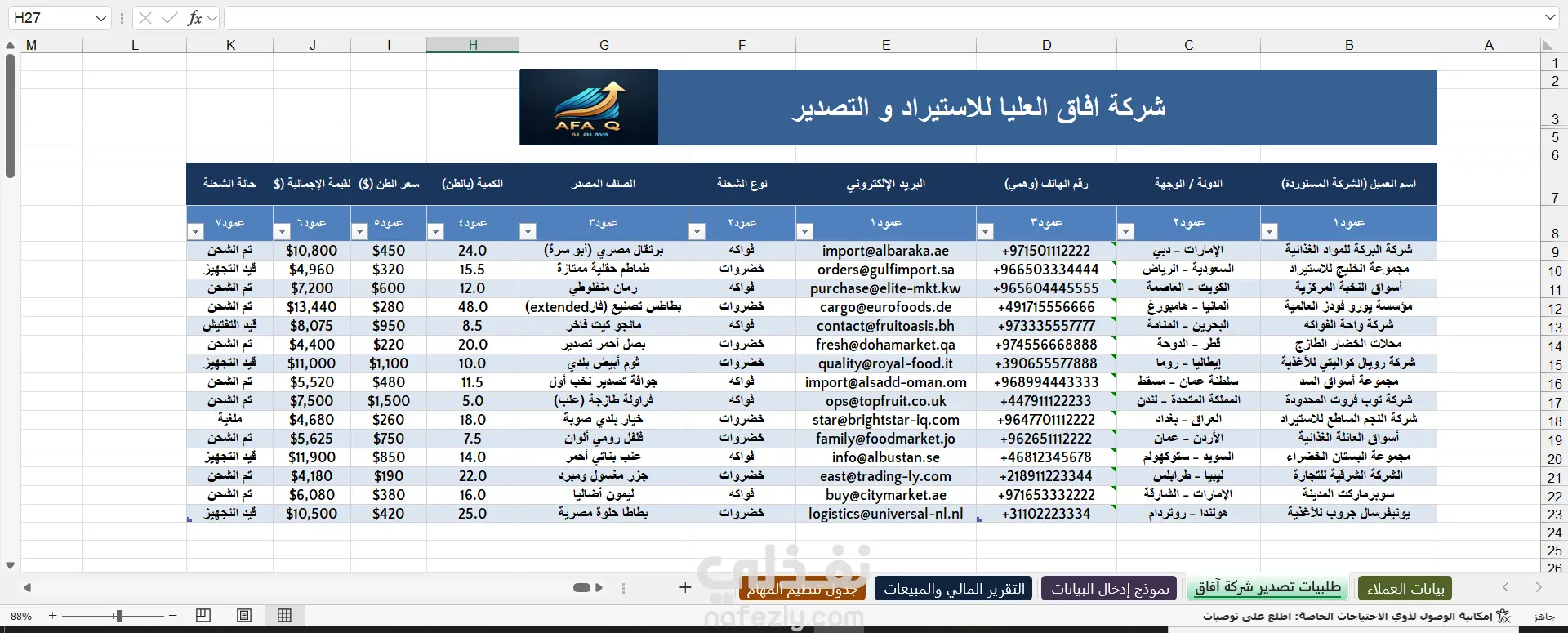Viewport: 1568px width, 633px height.
Task: Open Insert Function (fx) dialog
Action: pyautogui.click(x=194, y=18)
